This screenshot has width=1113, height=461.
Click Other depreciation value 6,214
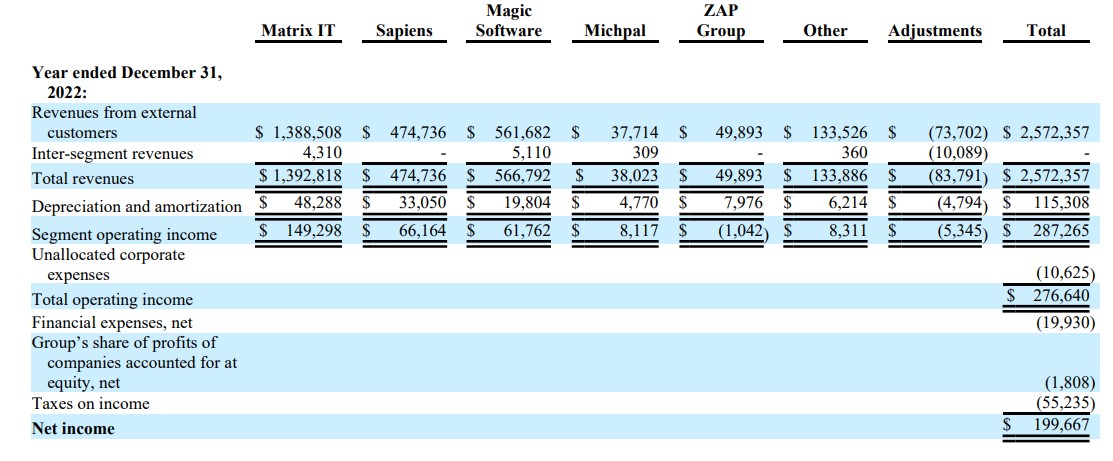(x=849, y=202)
